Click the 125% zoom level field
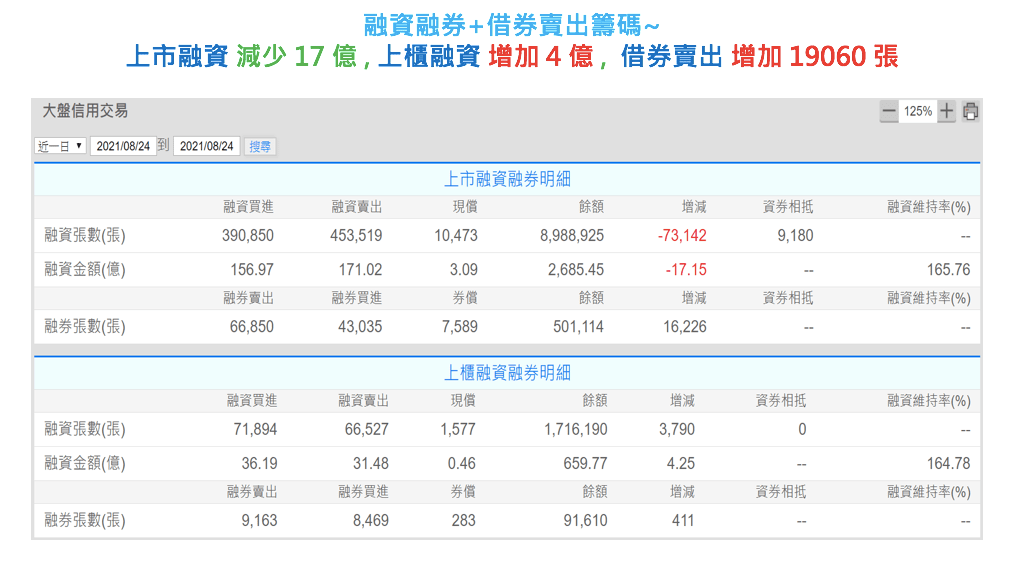Image resolution: width=1016 pixels, height=564 pixels. (x=917, y=112)
